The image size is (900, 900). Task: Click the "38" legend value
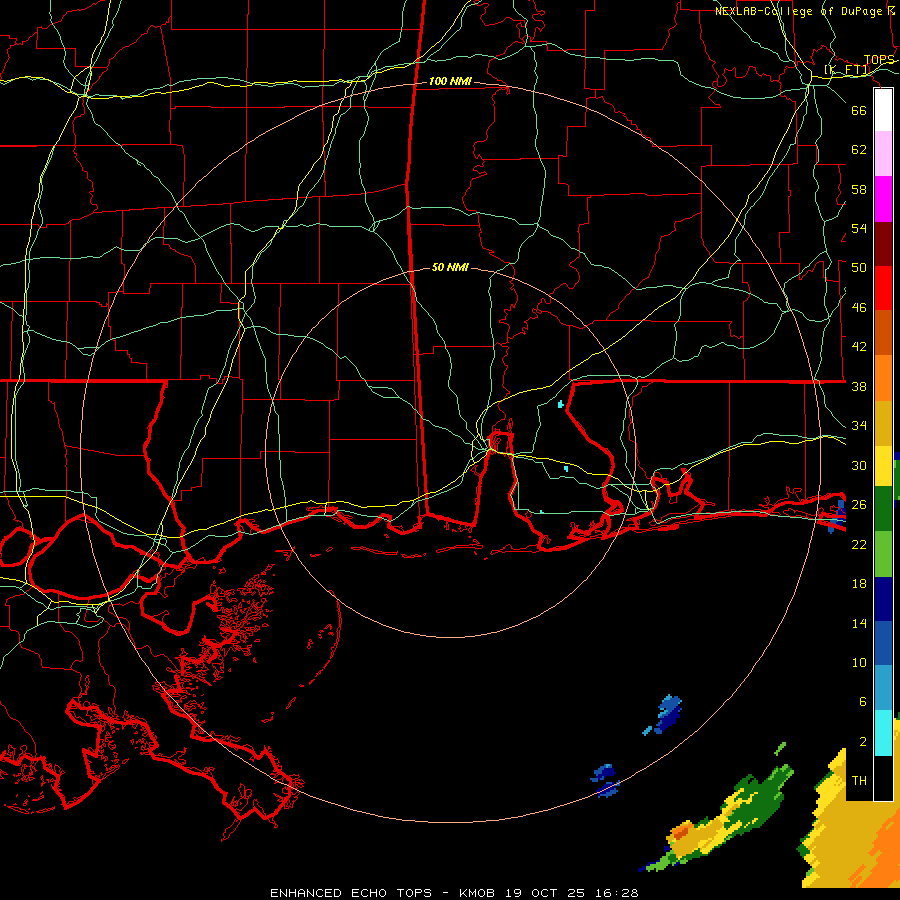pyautogui.click(x=859, y=386)
